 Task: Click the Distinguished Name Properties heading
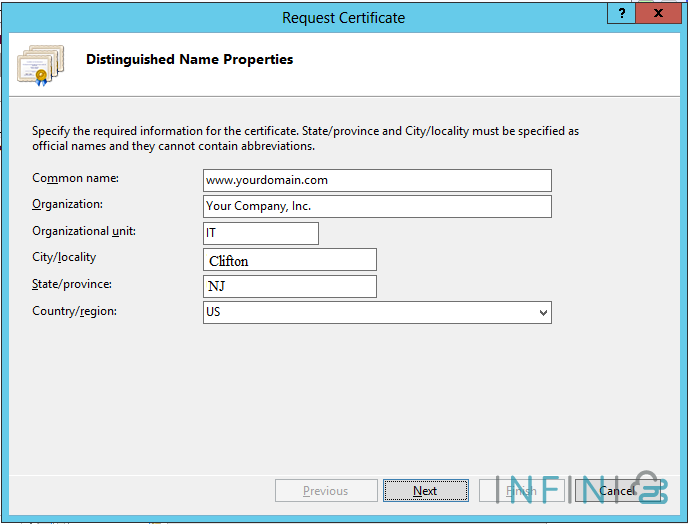pyautogui.click(x=189, y=59)
